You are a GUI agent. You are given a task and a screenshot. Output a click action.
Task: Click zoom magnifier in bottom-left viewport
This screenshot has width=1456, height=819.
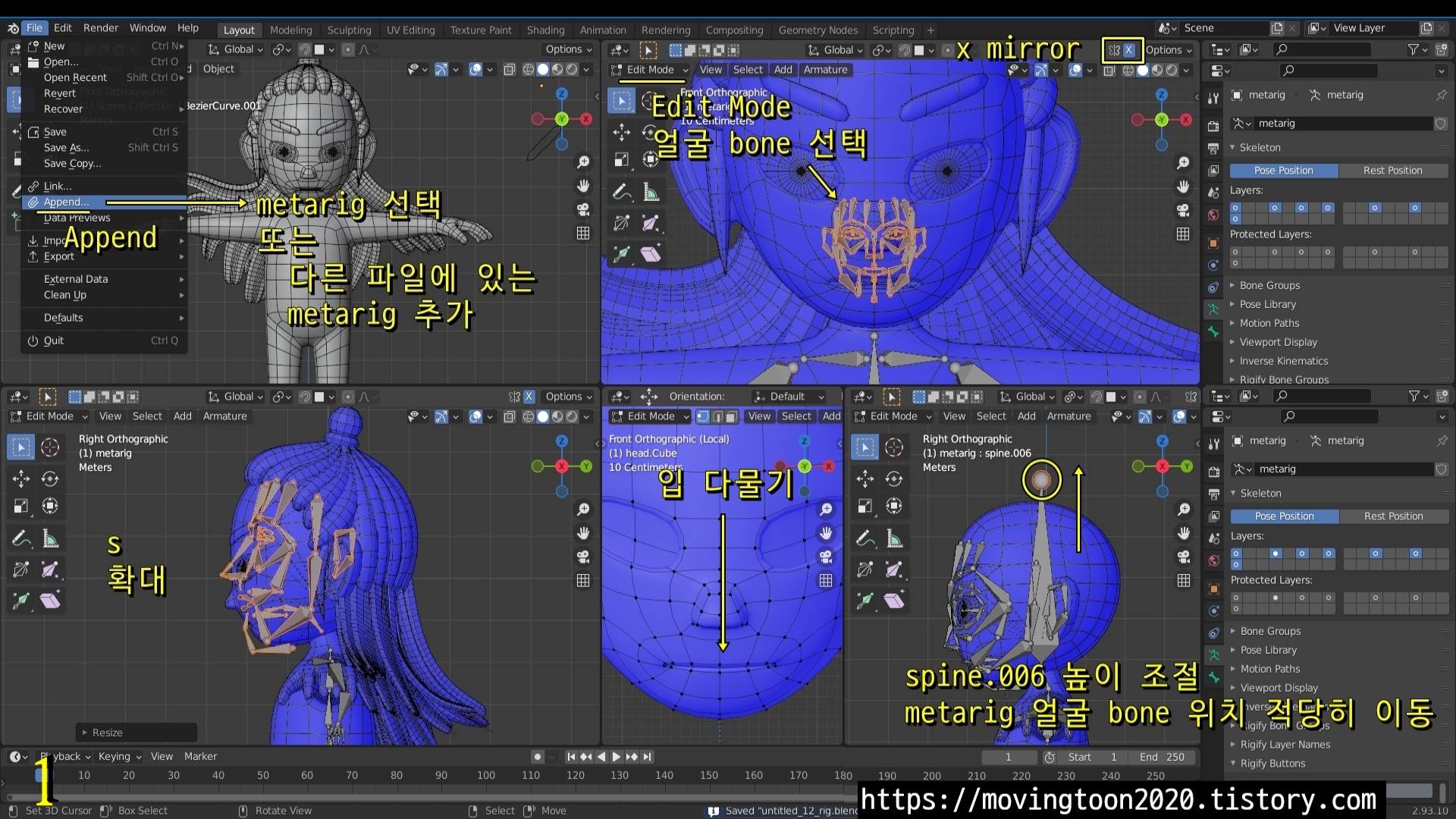[x=583, y=510]
